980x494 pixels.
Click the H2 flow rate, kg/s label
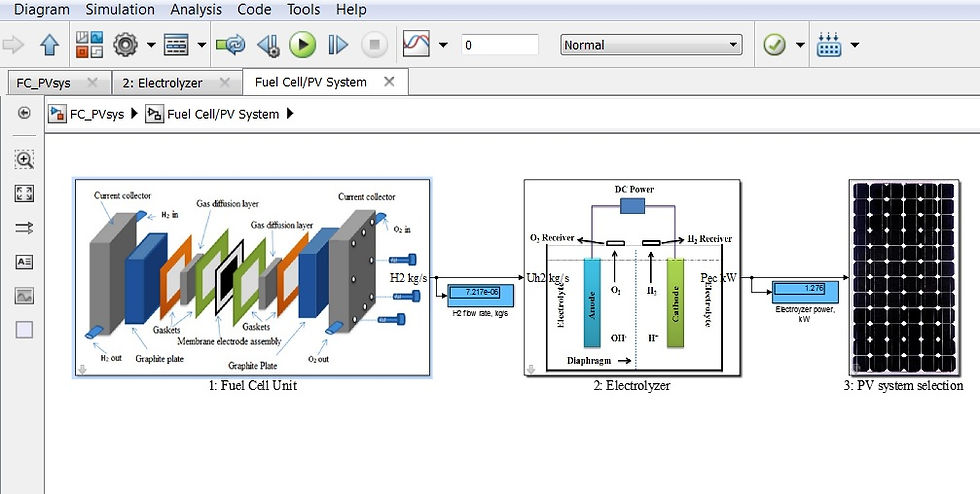pos(480,313)
